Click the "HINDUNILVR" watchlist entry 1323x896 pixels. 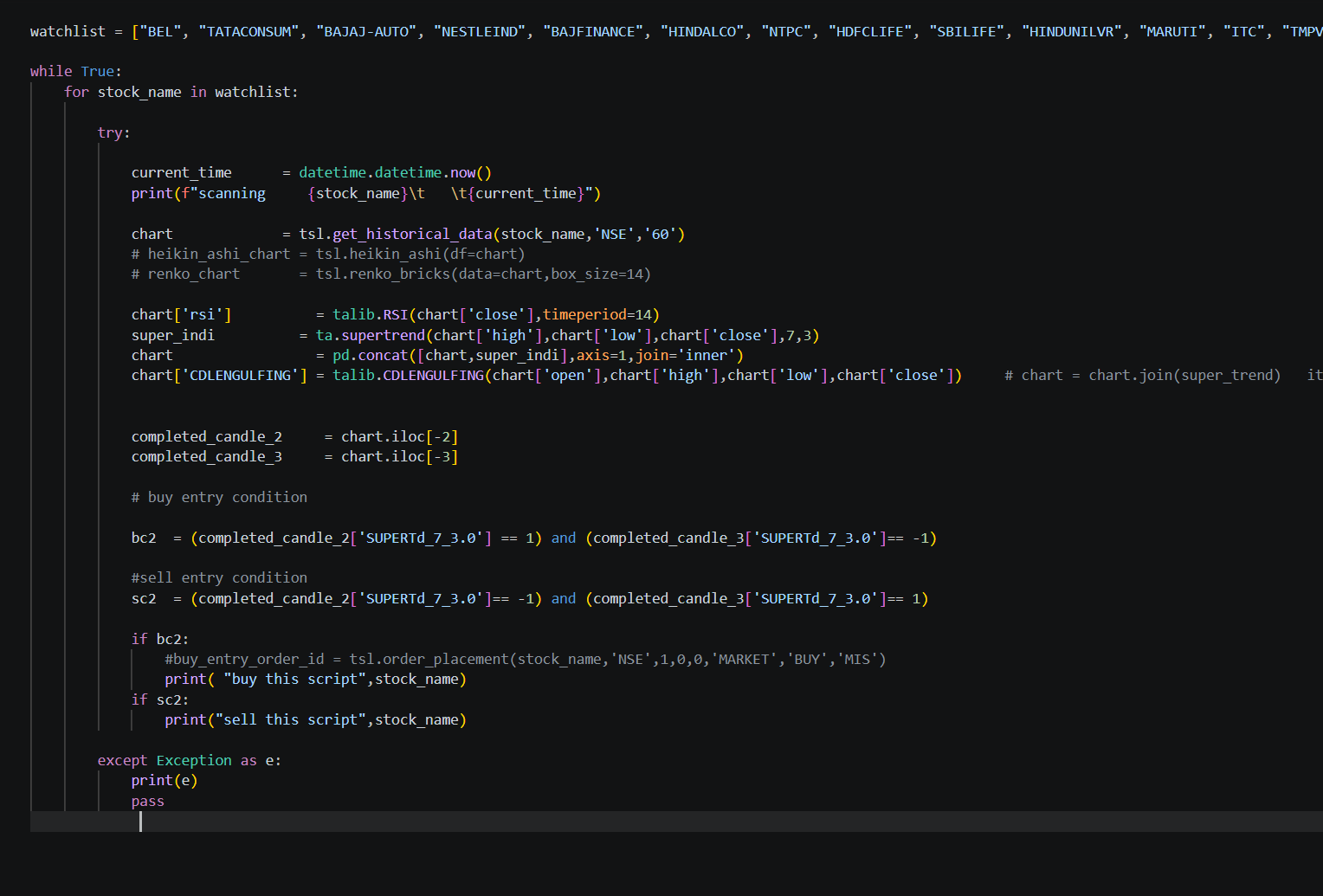point(1072,32)
